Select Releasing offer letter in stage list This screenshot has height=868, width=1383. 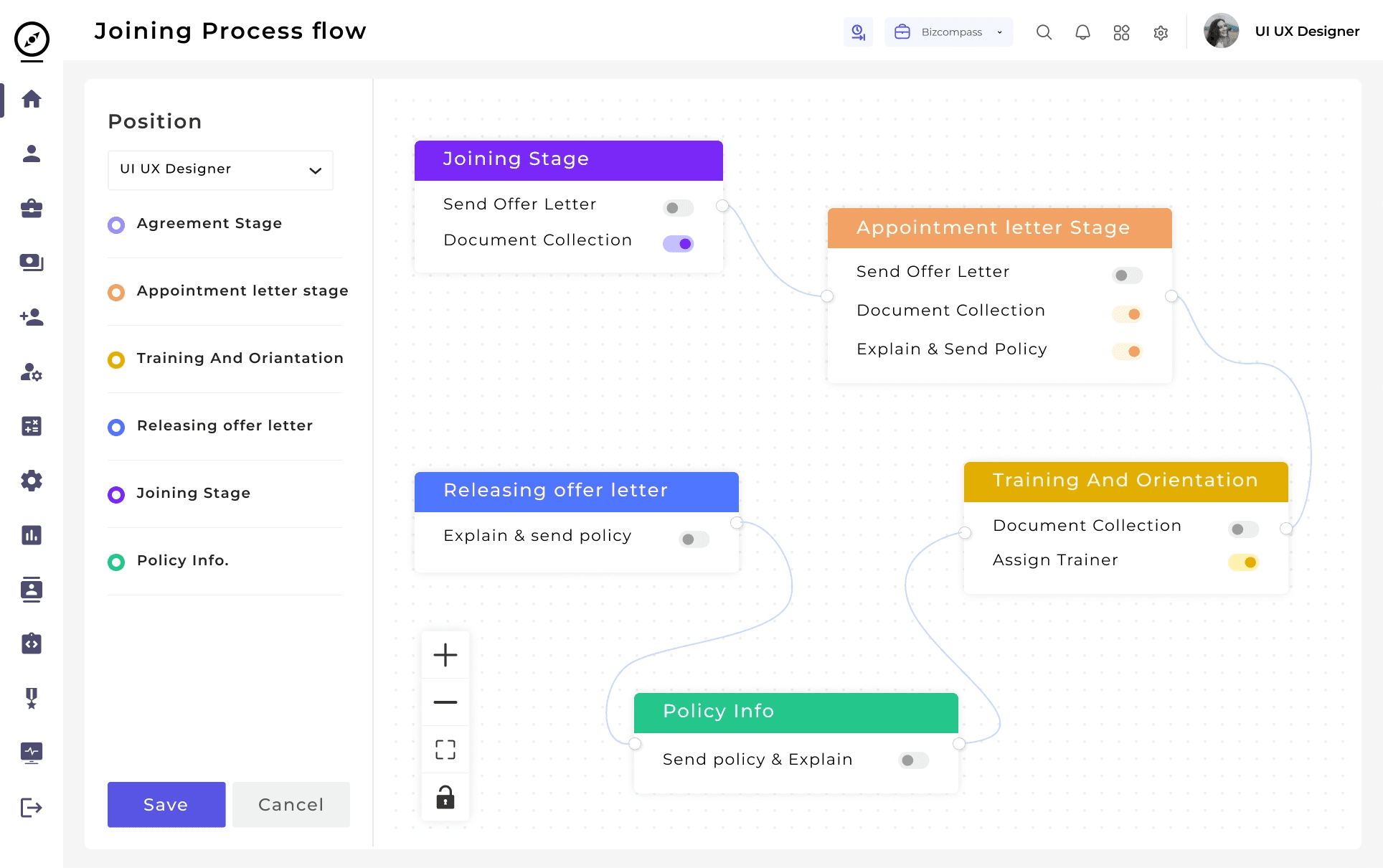[225, 426]
